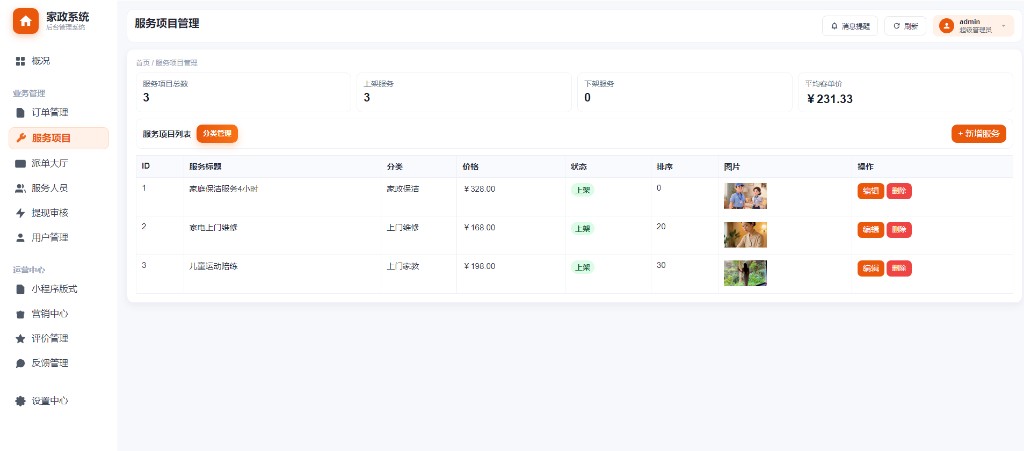Open the admin account dropdown arrow
The width and height of the screenshot is (1024, 451).
pyautogui.click(x=1003, y=26)
